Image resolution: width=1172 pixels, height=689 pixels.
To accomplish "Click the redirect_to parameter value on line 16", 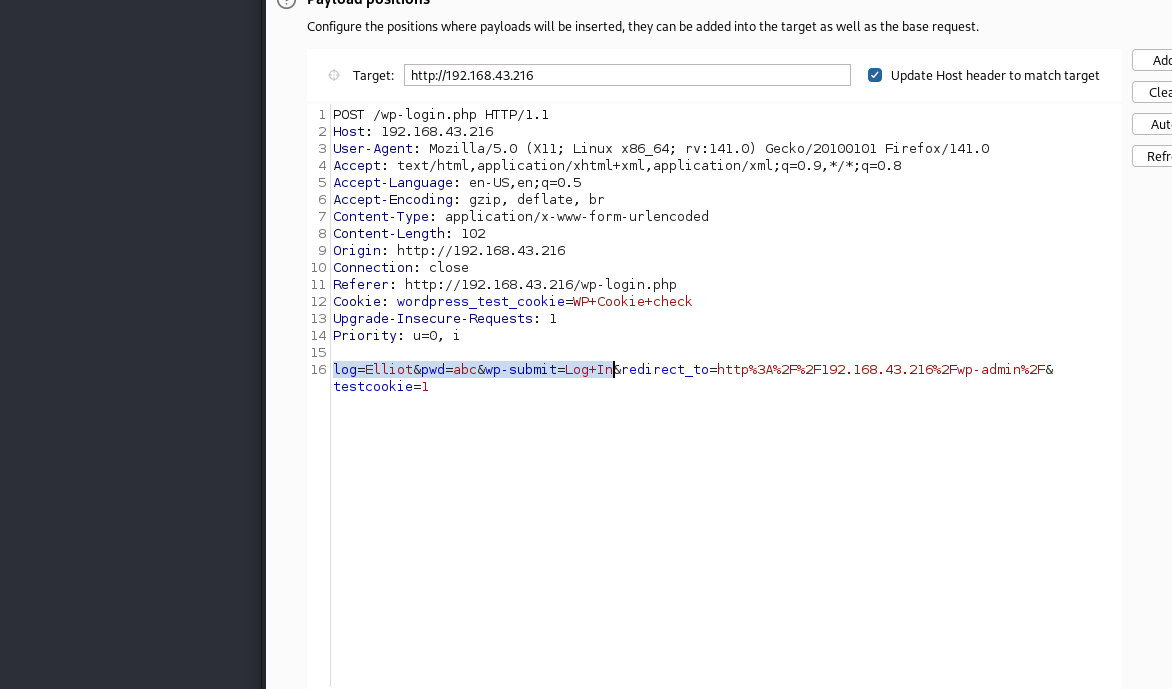I will coord(880,369).
